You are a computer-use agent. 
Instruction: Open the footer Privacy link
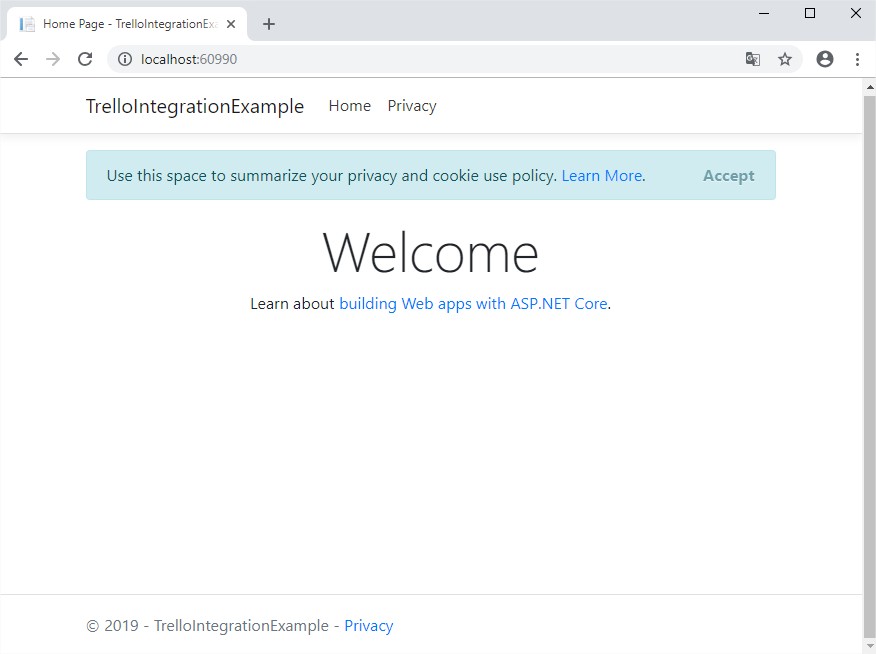369,626
